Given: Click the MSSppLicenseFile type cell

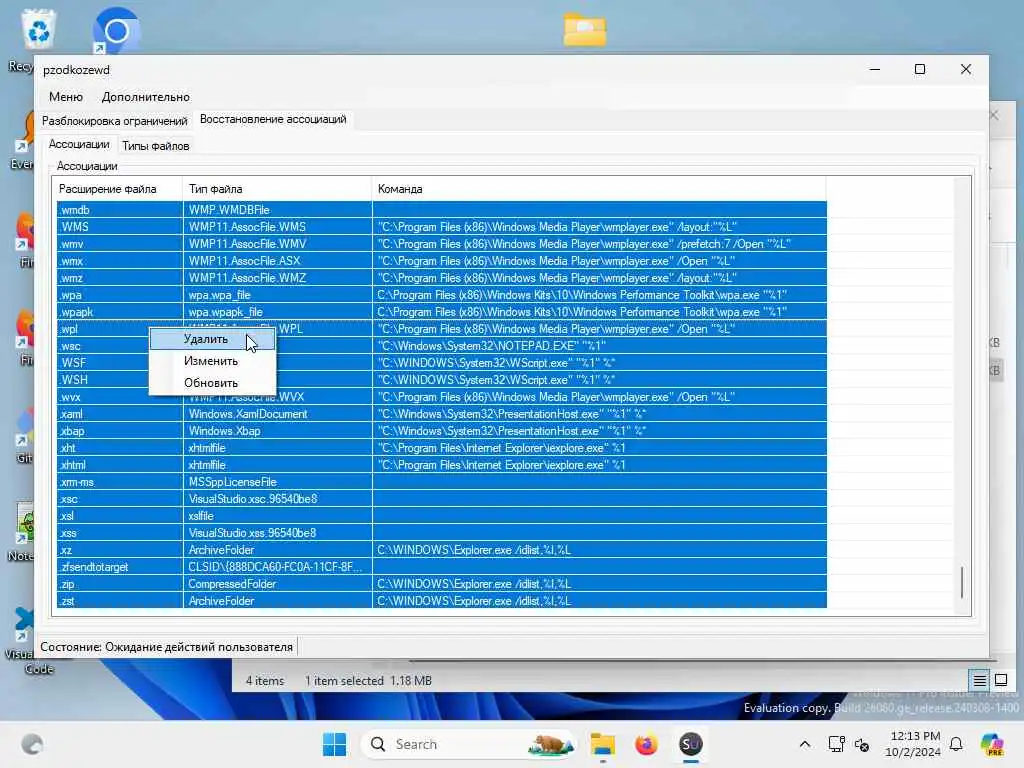Looking at the screenshot, I should click(277, 481).
